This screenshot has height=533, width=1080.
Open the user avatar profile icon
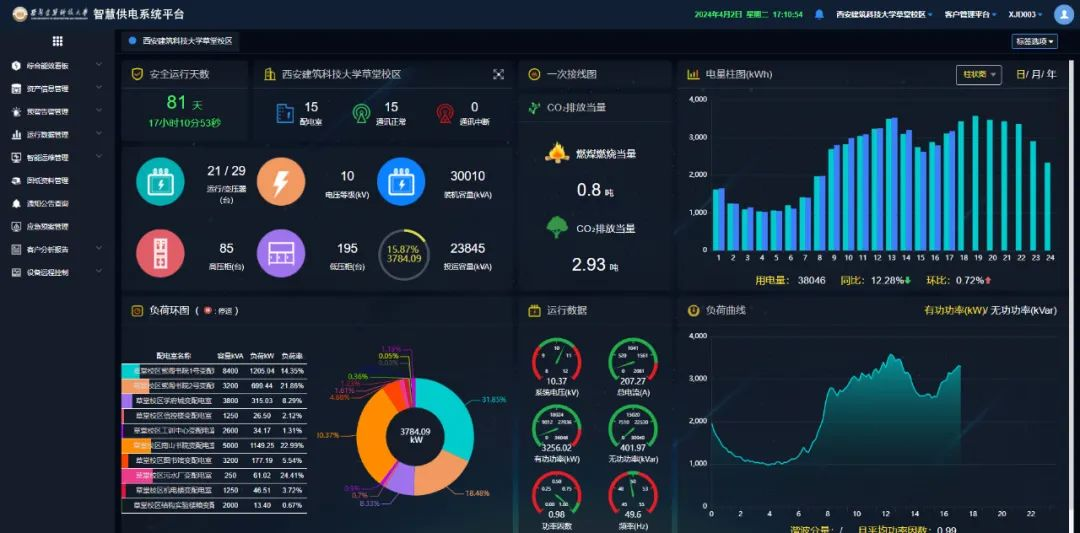(x=1063, y=14)
